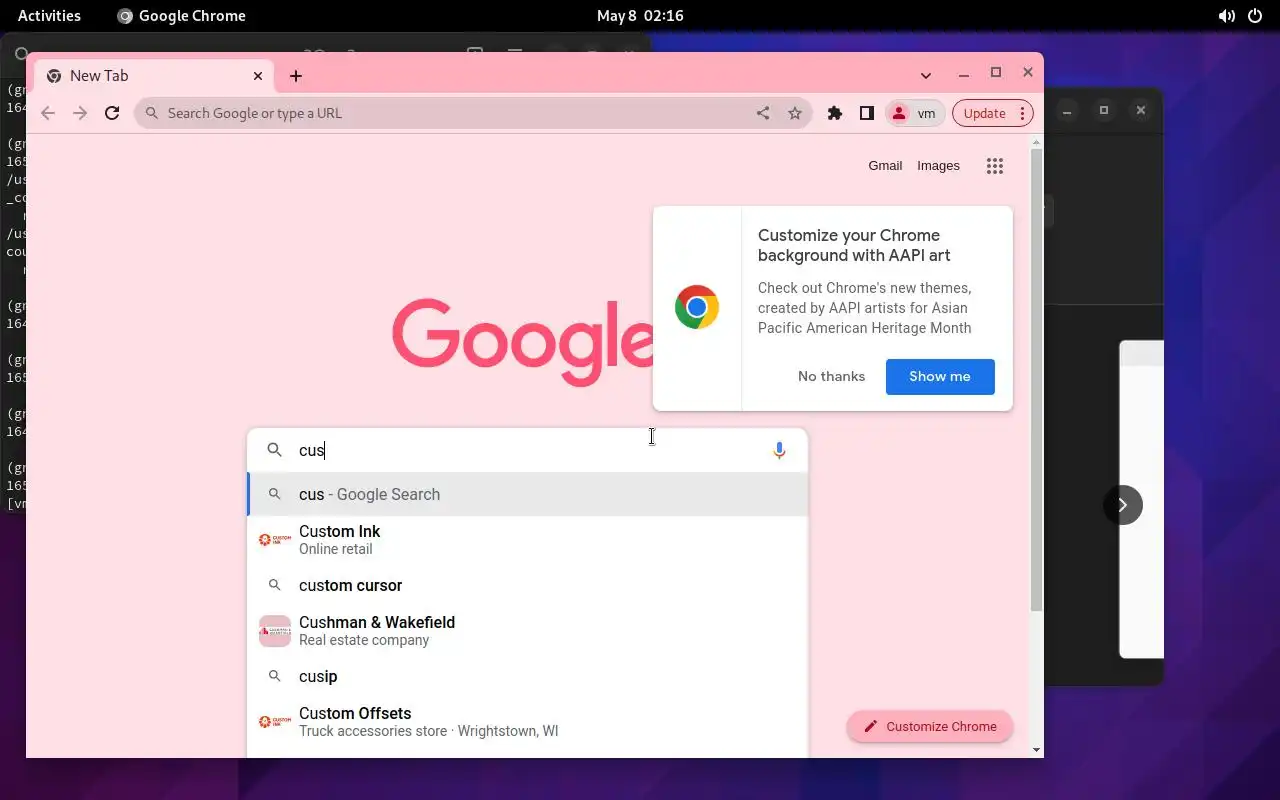Open Chrome menu three dots

point(1022,113)
